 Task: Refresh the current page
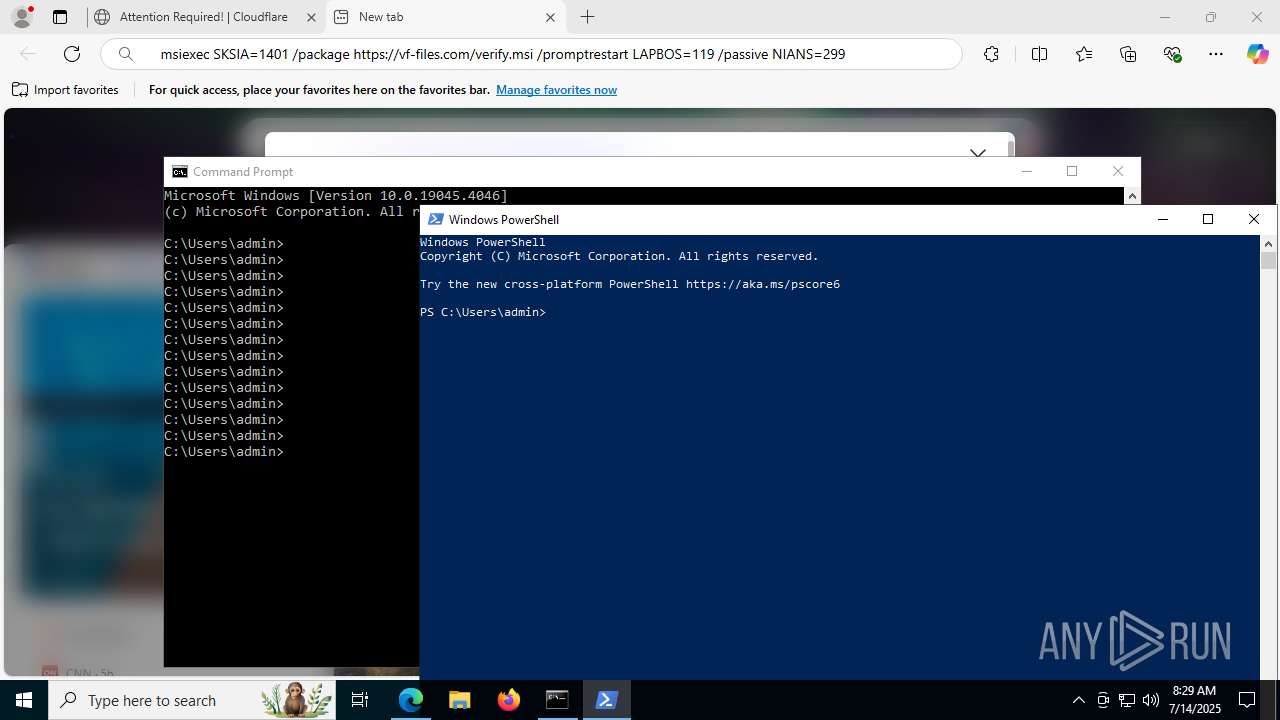coord(72,54)
